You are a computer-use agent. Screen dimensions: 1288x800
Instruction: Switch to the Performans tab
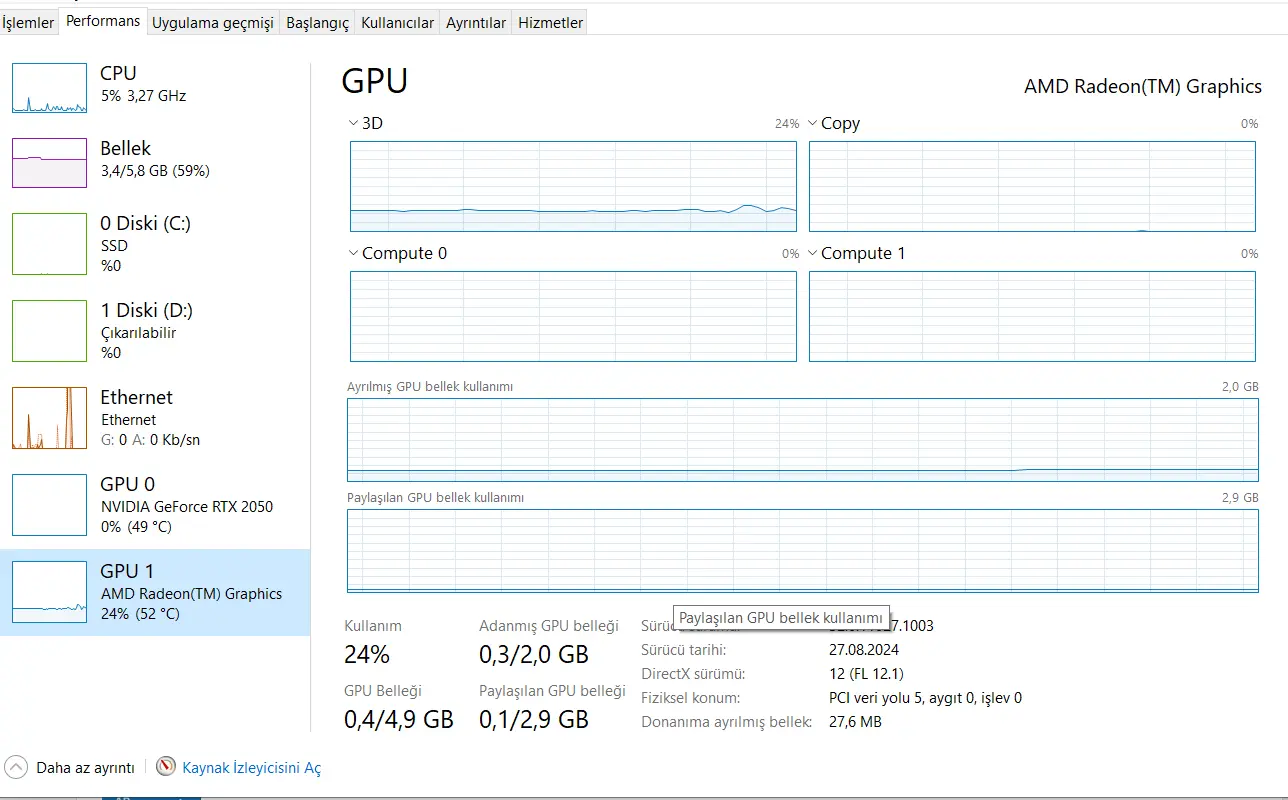pyautogui.click(x=103, y=20)
